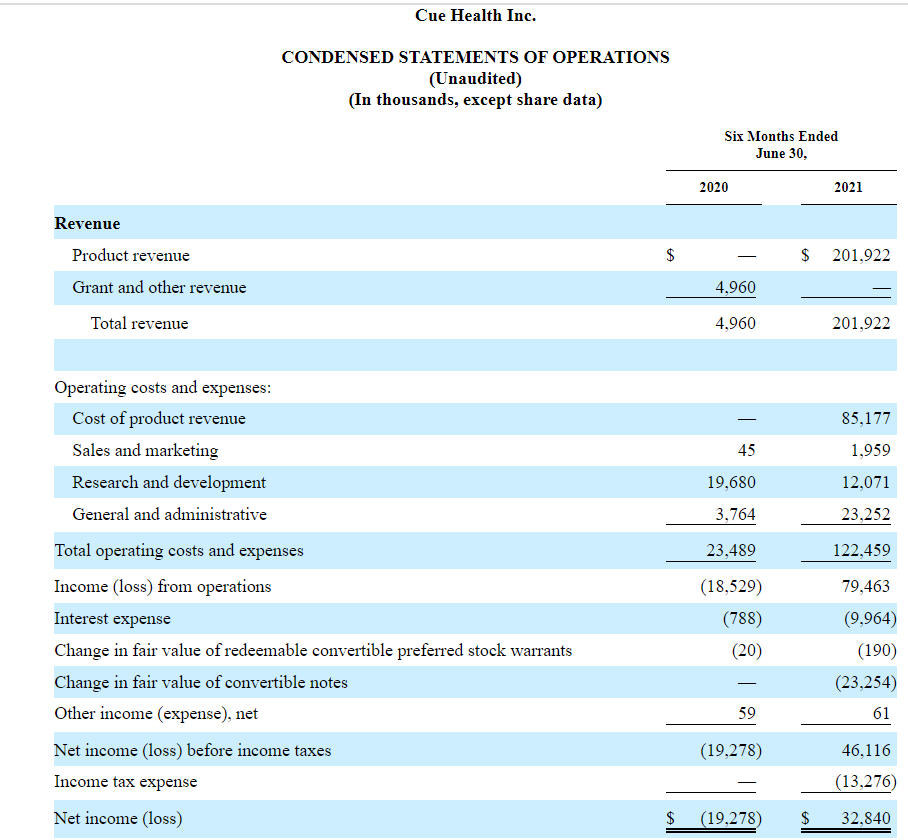Click Total revenue 2020 value 4,960
Image resolution: width=908 pixels, height=840 pixels.
click(x=735, y=324)
